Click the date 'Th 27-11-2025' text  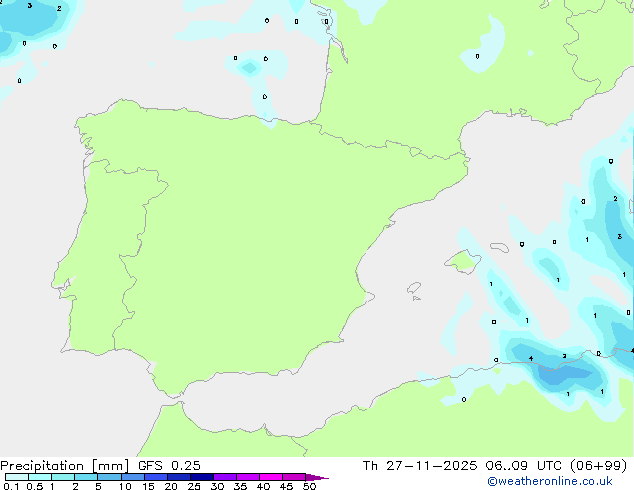pyautogui.click(x=420, y=466)
